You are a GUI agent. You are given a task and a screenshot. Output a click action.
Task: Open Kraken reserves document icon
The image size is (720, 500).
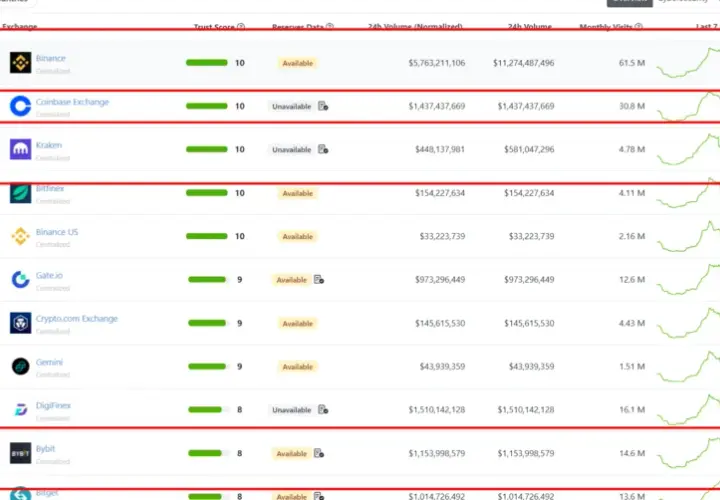pos(323,149)
